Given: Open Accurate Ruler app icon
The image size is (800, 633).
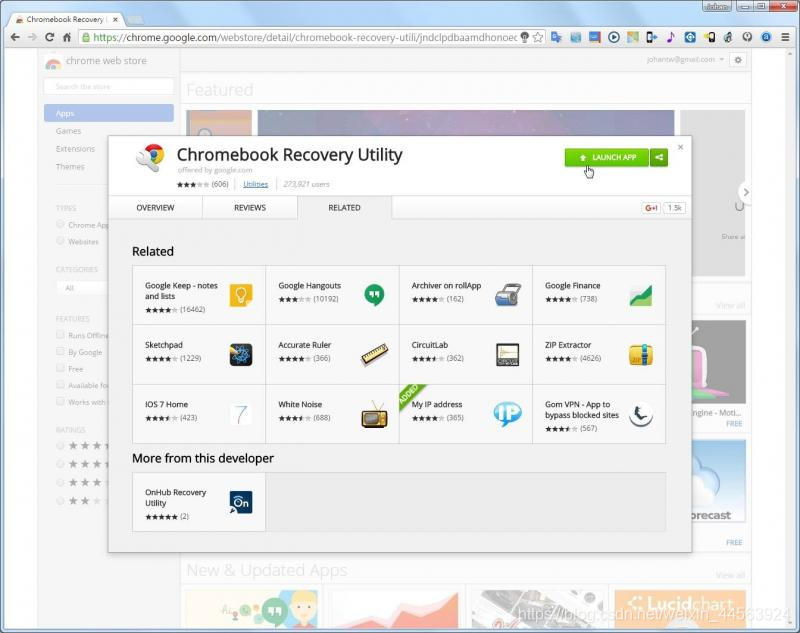Looking at the screenshot, I should (x=374, y=355).
